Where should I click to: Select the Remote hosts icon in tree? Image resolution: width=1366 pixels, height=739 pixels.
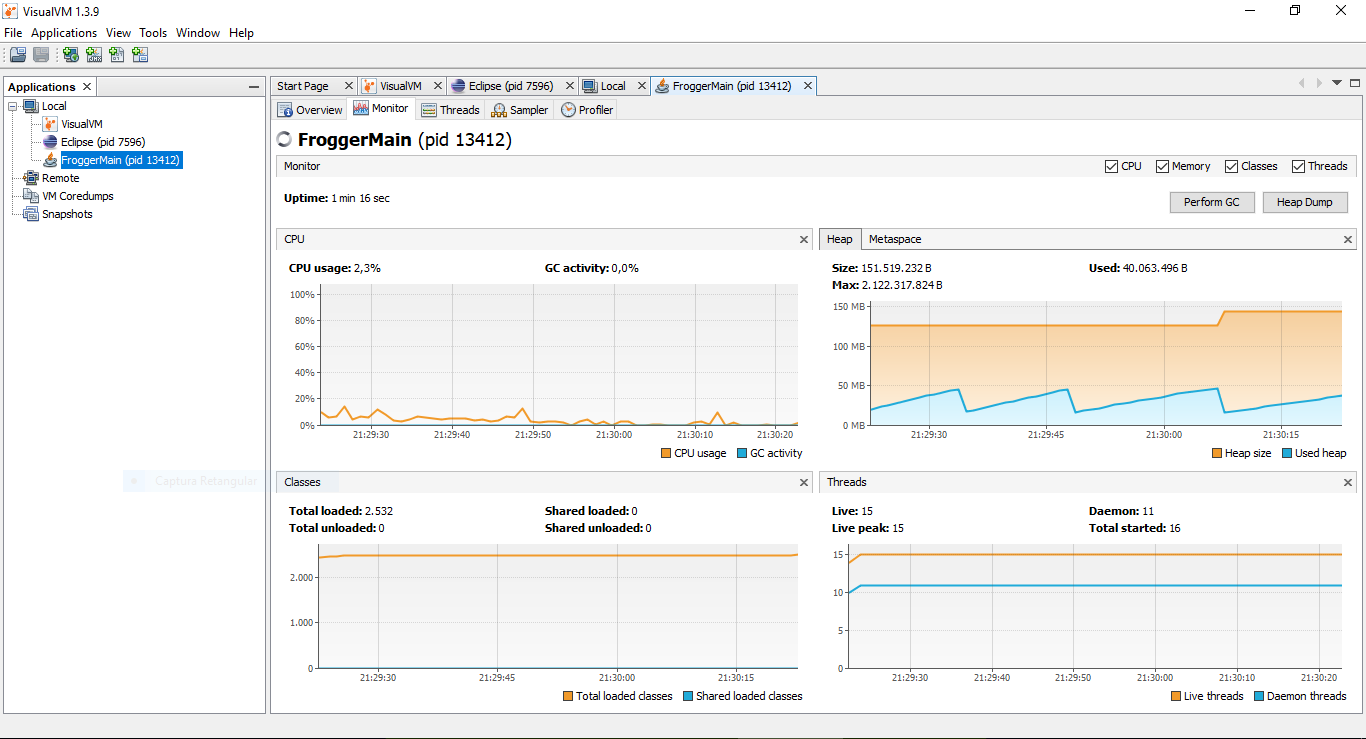click(31, 178)
